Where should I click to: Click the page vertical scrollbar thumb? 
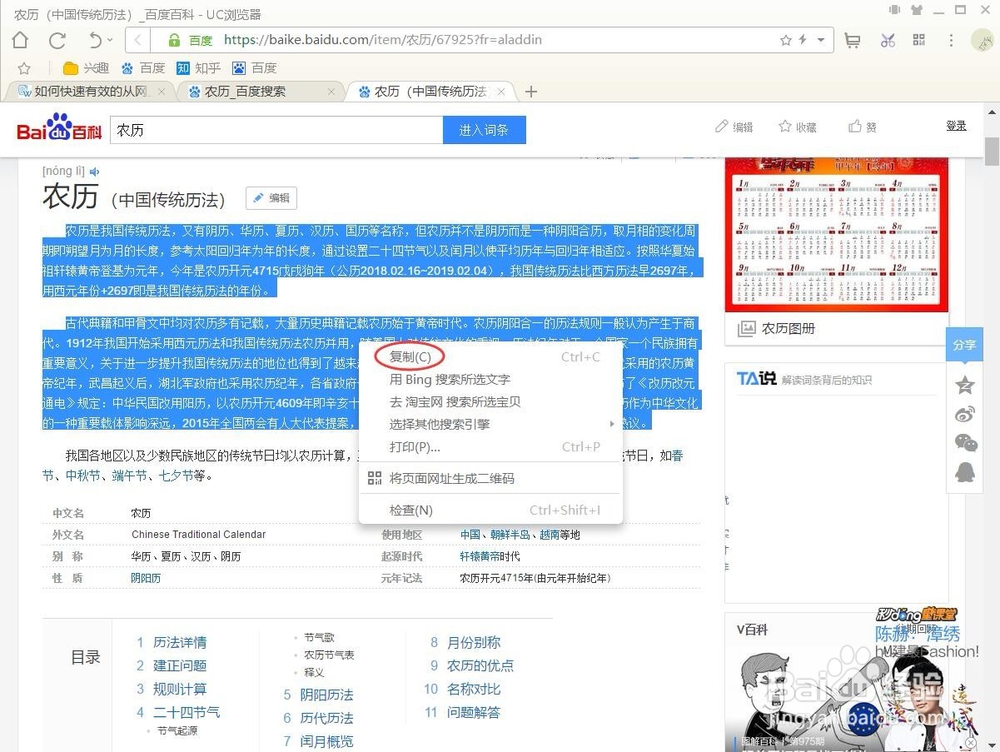pos(992,151)
